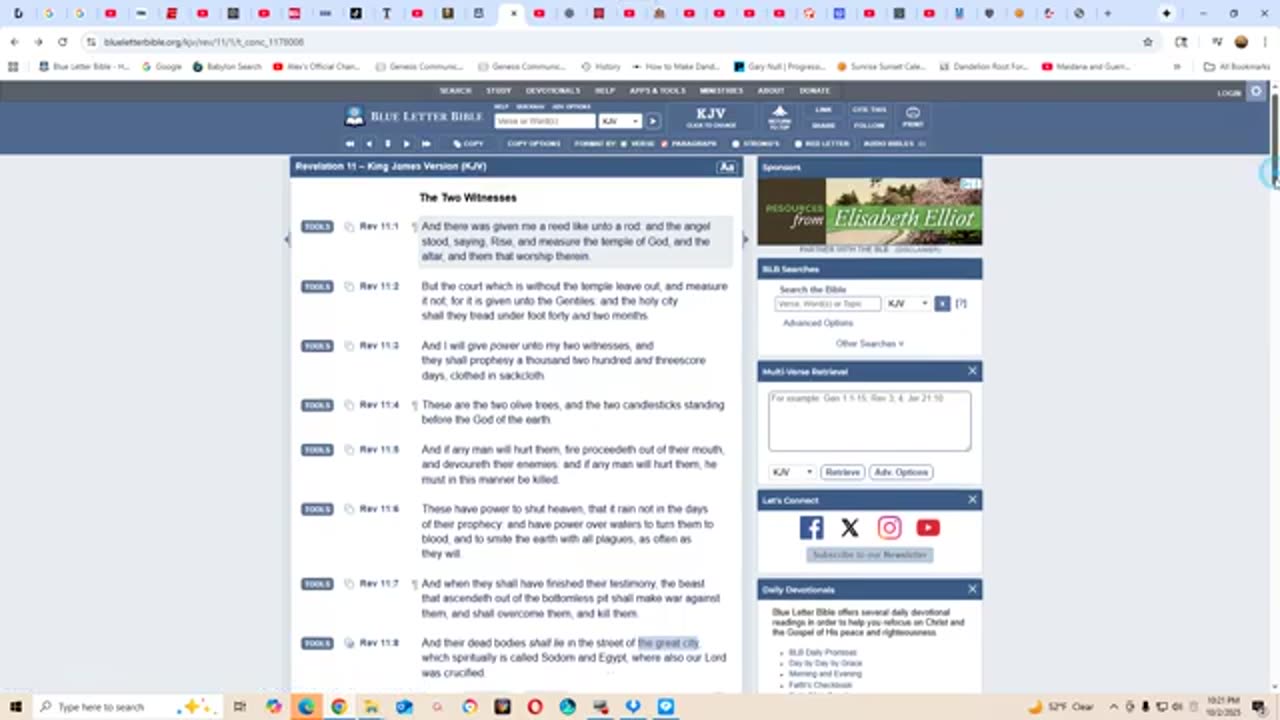Screen dimensions: 1280x720
Task: Open the Donate menu item
Action: (814, 91)
